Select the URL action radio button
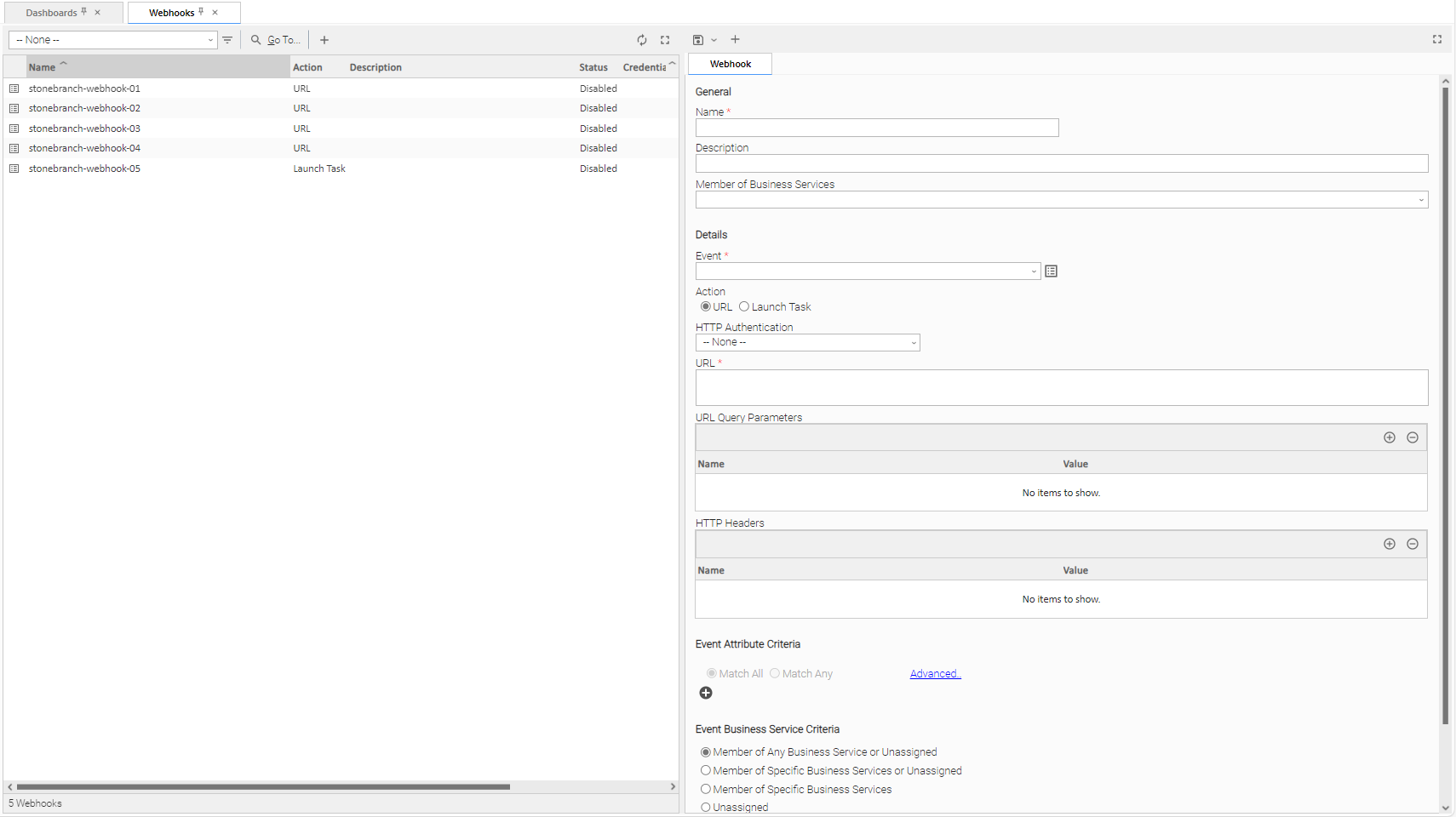The width and height of the screenshot is (1456, 817). click(706, 307)
